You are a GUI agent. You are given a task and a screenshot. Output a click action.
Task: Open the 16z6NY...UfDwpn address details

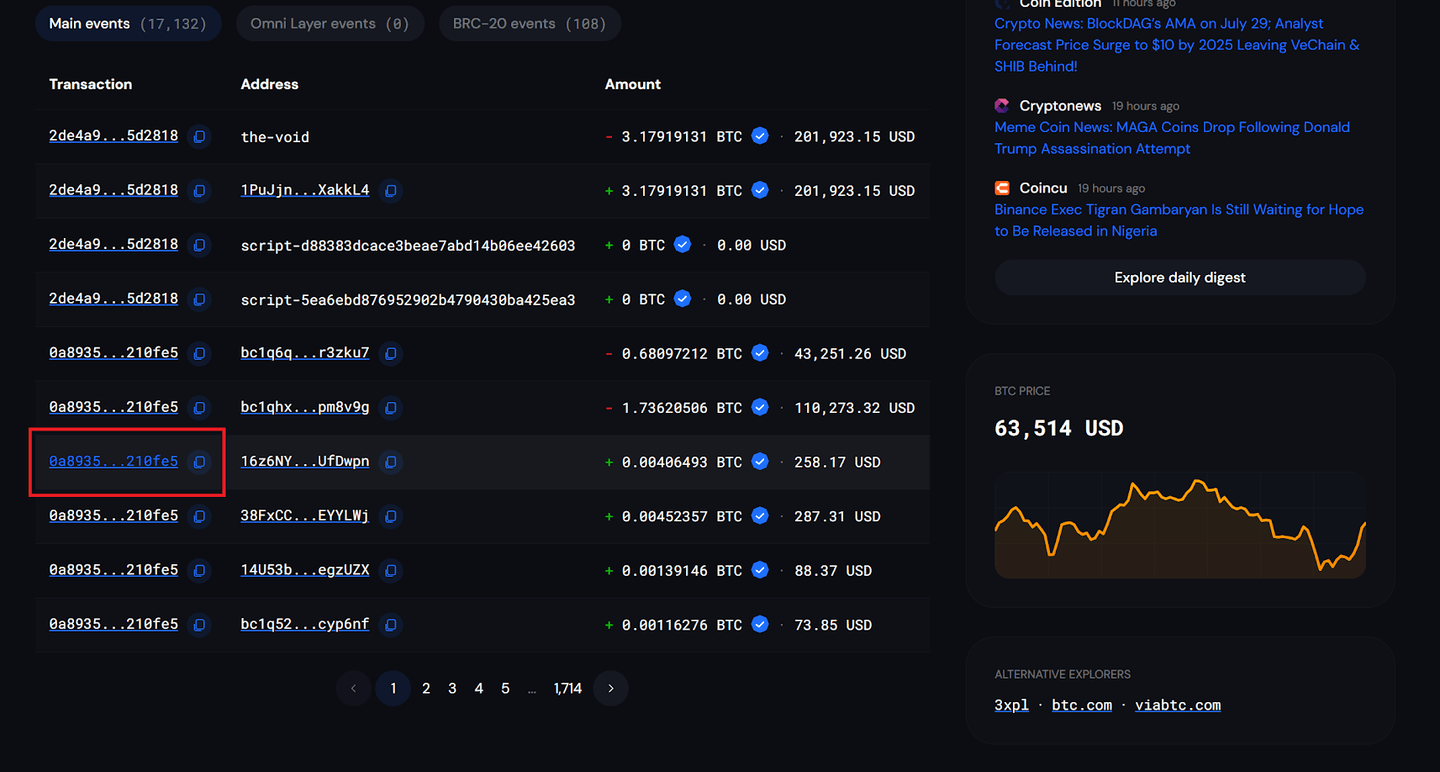305,461
